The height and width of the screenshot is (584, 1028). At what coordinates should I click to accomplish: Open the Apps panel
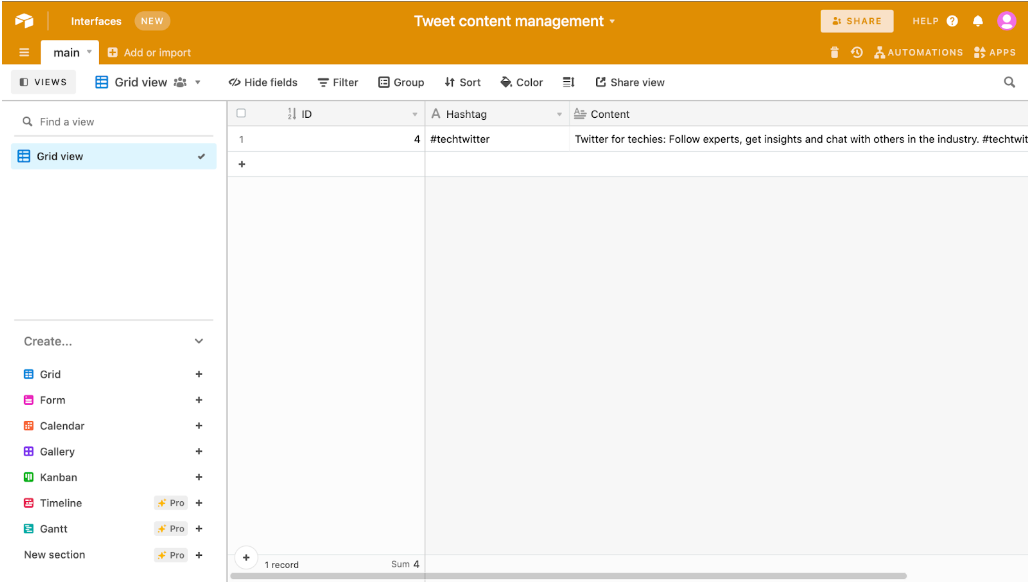[994, 52]
